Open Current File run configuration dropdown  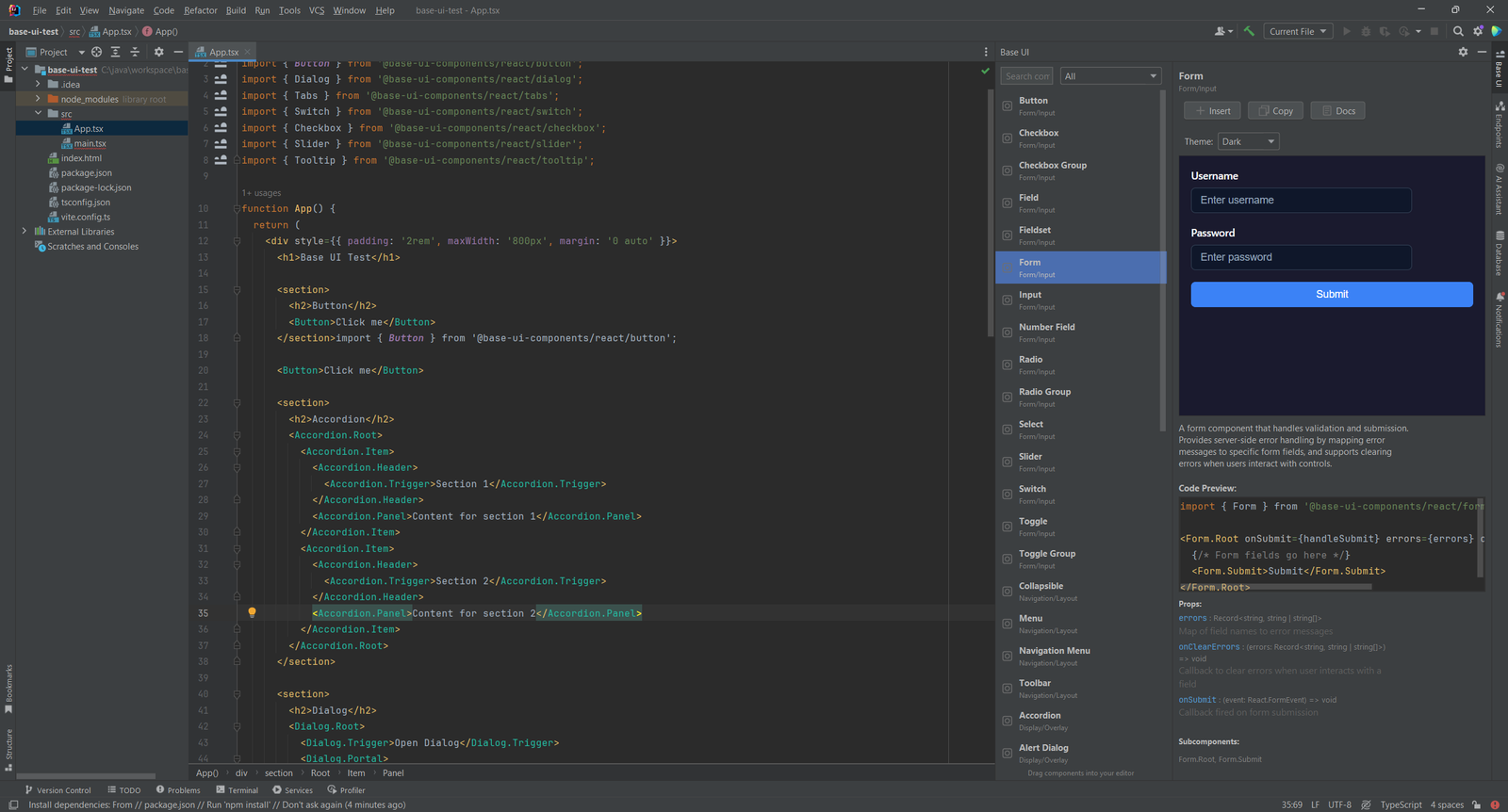click(1298, 31)
